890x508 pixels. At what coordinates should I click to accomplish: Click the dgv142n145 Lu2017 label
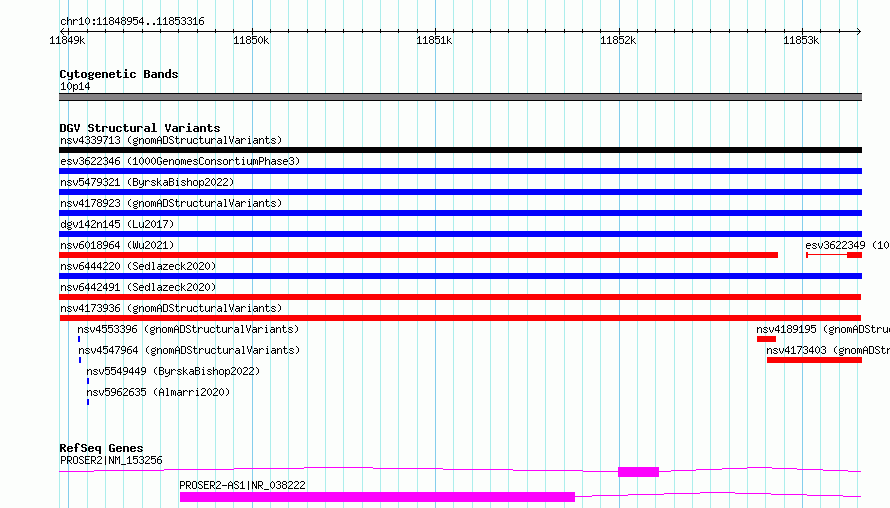(117, 224)
